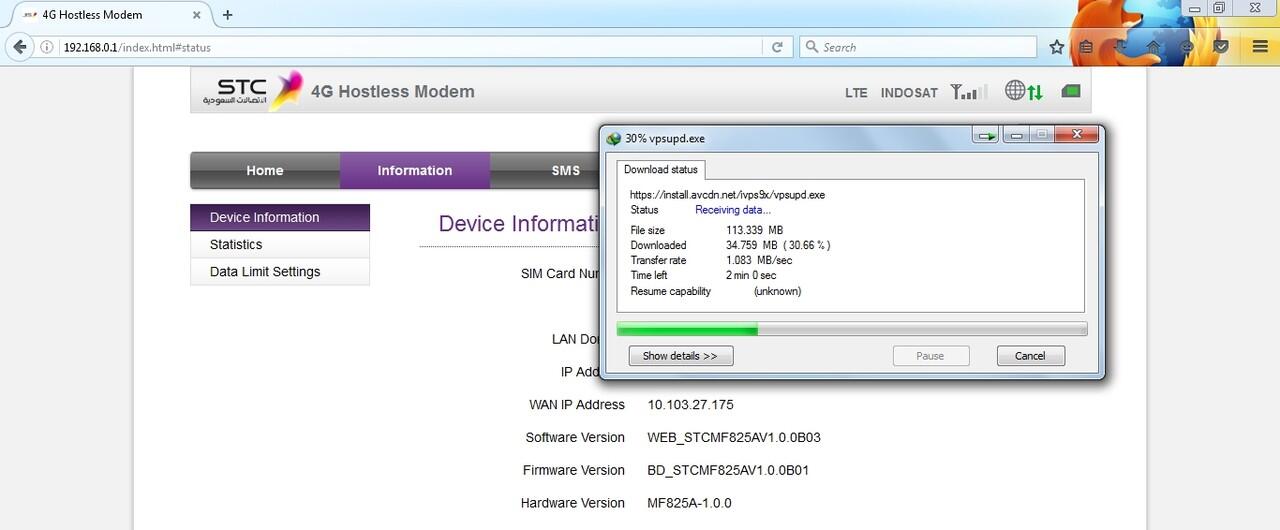Open Data Limit Settings in sidebar
The height and width of the screenshot is (530, 1280).
(280, 272)
